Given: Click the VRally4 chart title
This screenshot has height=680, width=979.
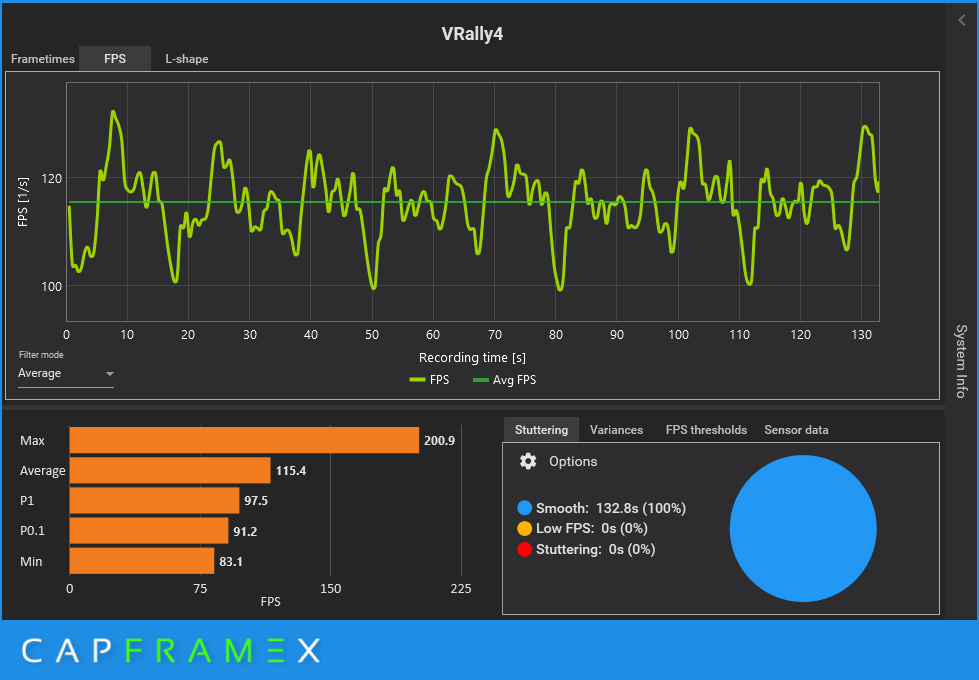Looking at the screenshot, I should 472,34.
